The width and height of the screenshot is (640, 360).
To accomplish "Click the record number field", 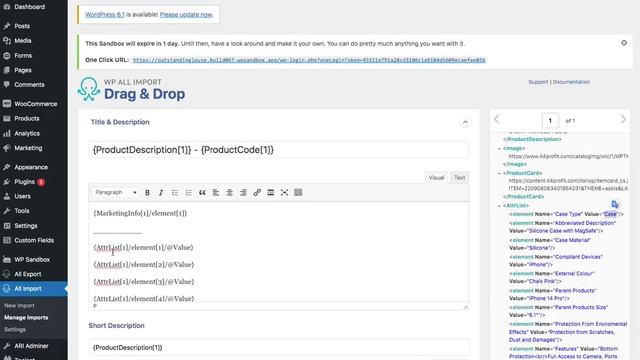I will click(x=550, y=120).
